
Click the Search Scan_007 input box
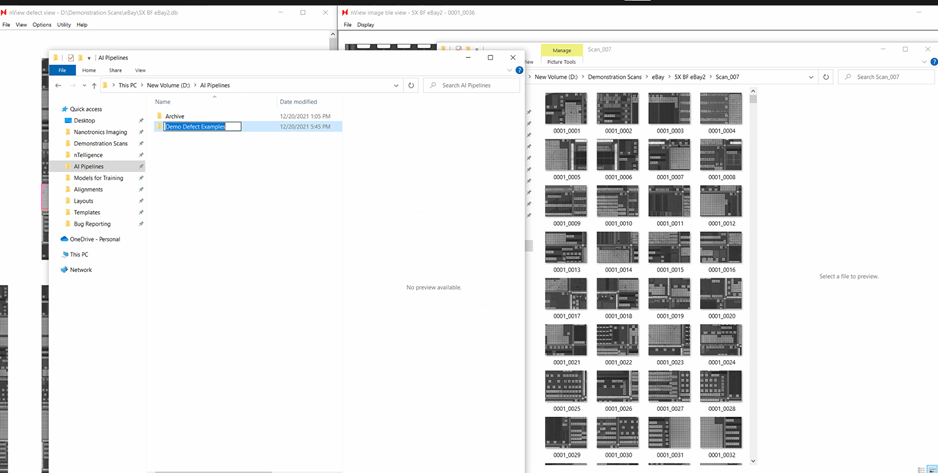click(x=890, y=77)
